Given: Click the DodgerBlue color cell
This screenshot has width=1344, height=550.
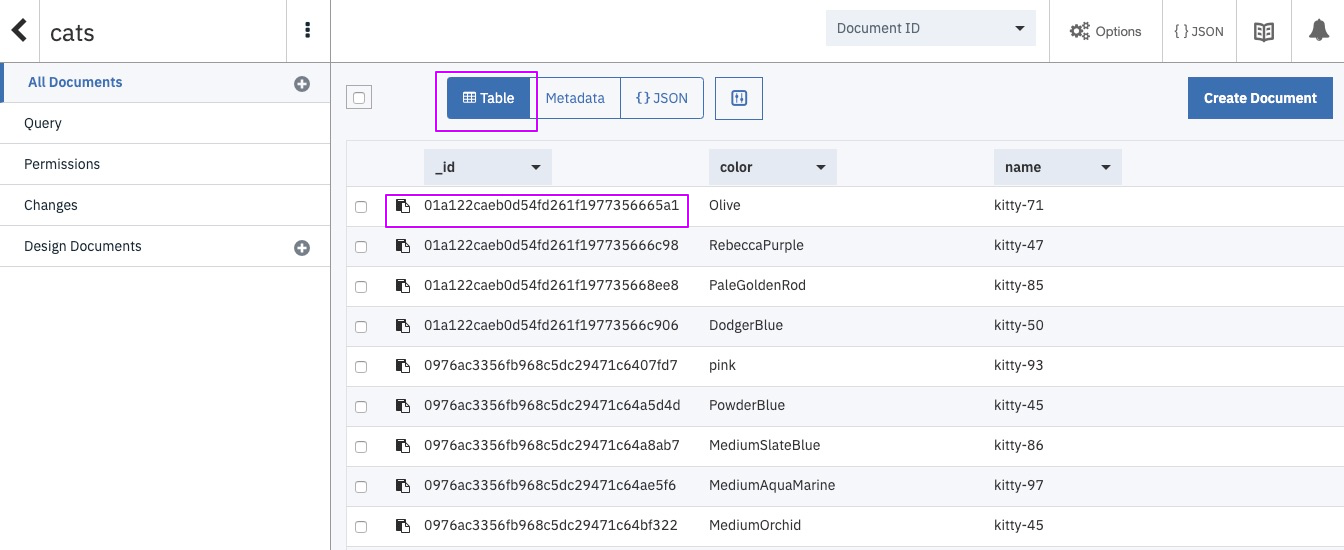Looking at the screenshot, I should pyautogui.click(x=746, y=325).
